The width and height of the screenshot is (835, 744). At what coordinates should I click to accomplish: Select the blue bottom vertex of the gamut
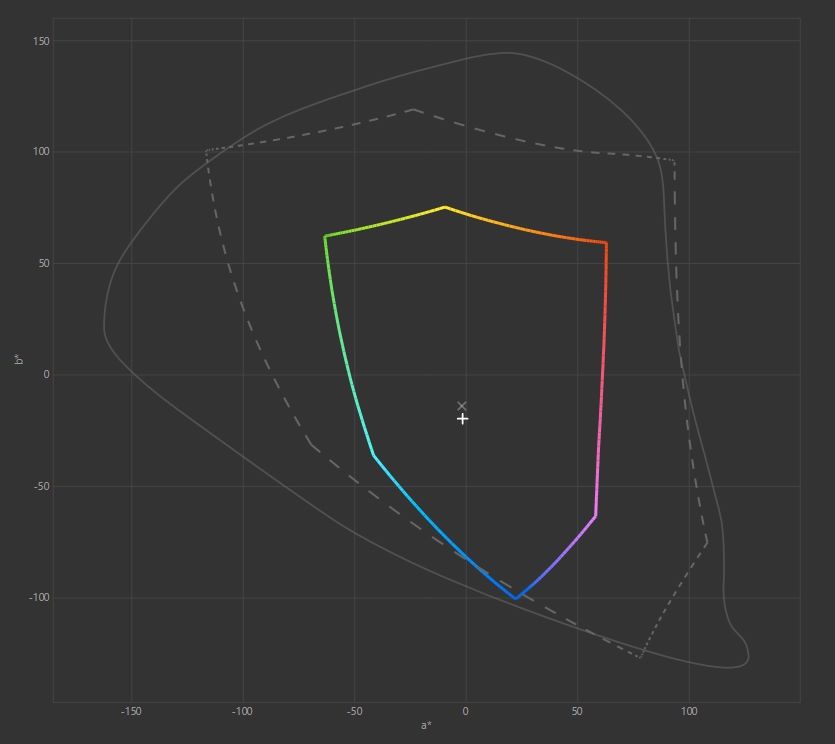pyautogui.click(x=515, y=598)
